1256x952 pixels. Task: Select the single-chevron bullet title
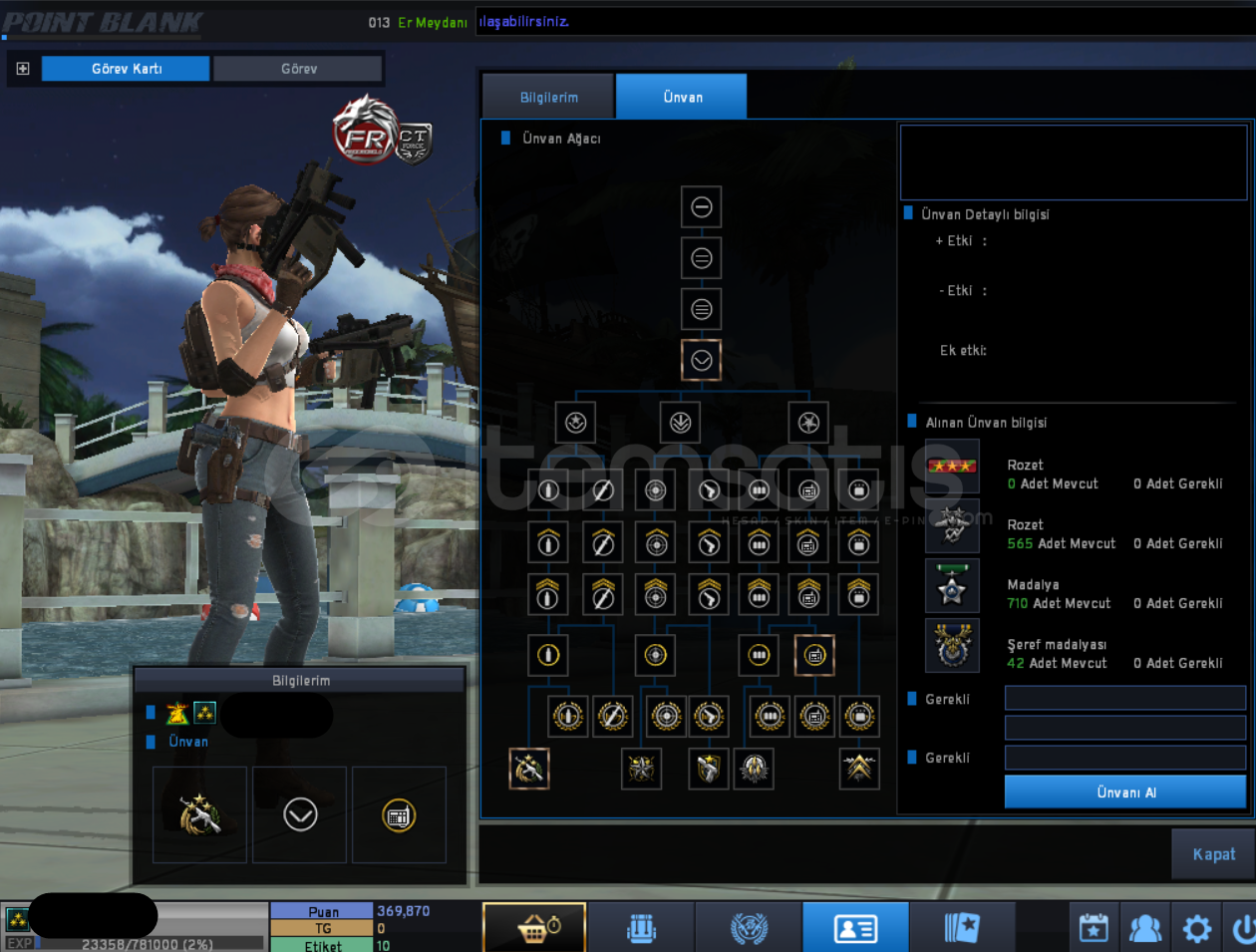coord(548,542)
